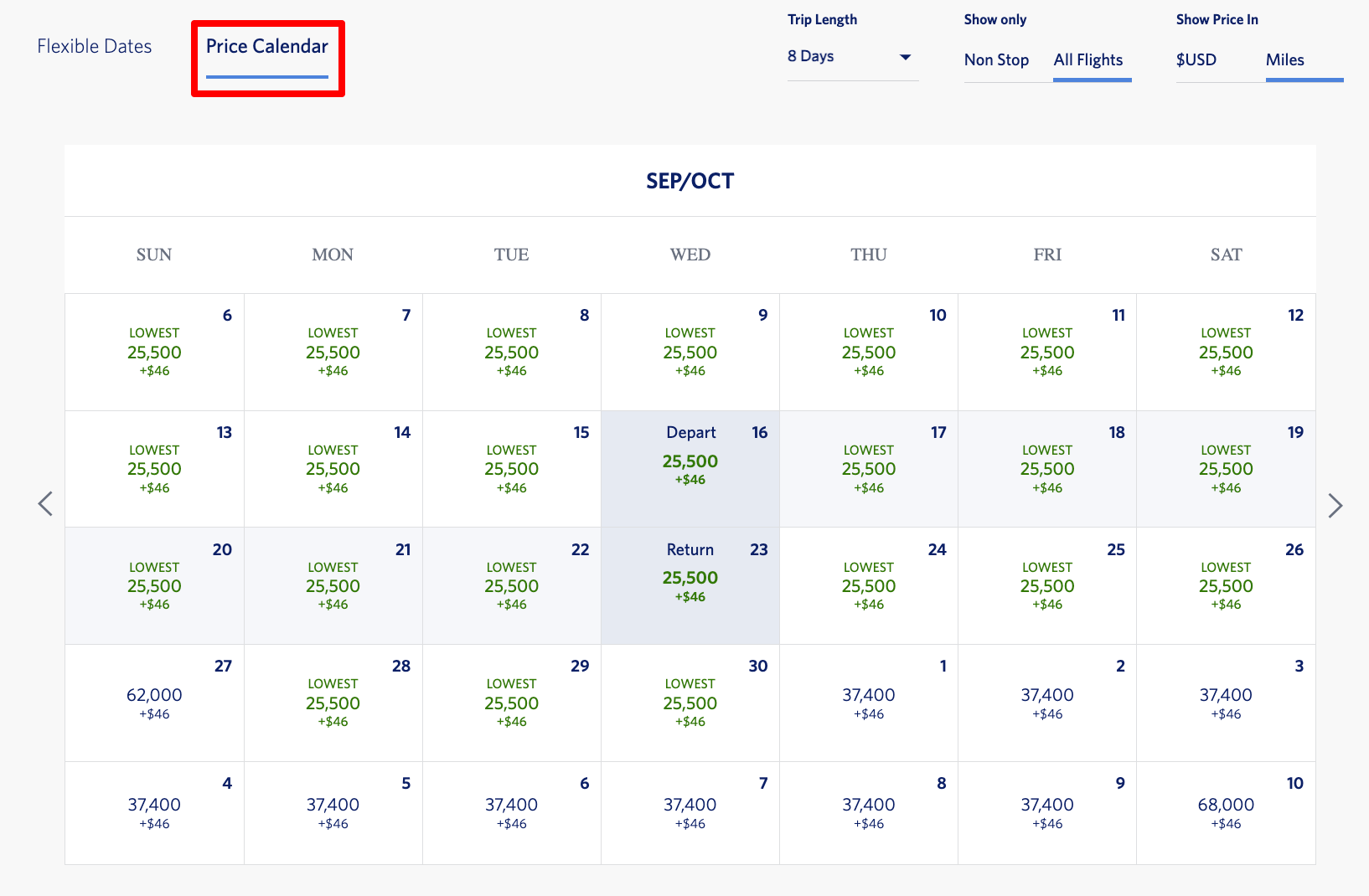
Task: Pick the Monday 7 date cell
Action: click(x=333, y=352)
